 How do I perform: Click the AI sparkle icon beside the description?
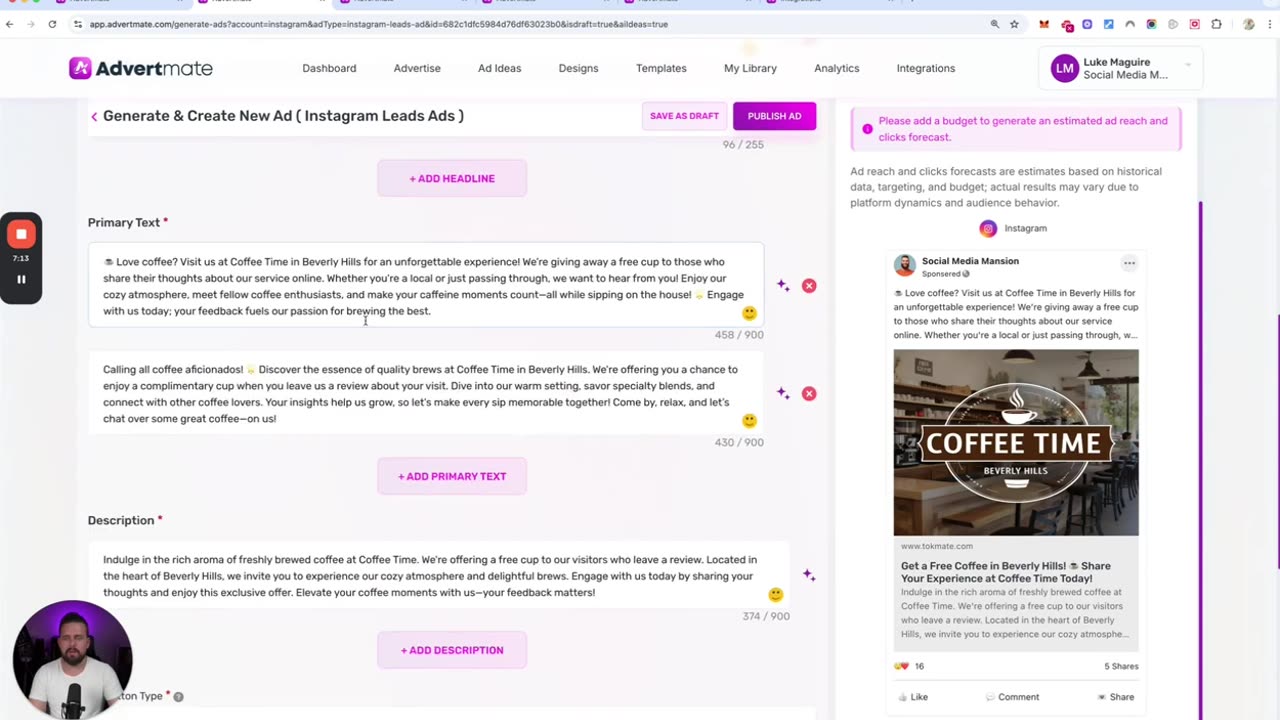coord(809,576)
